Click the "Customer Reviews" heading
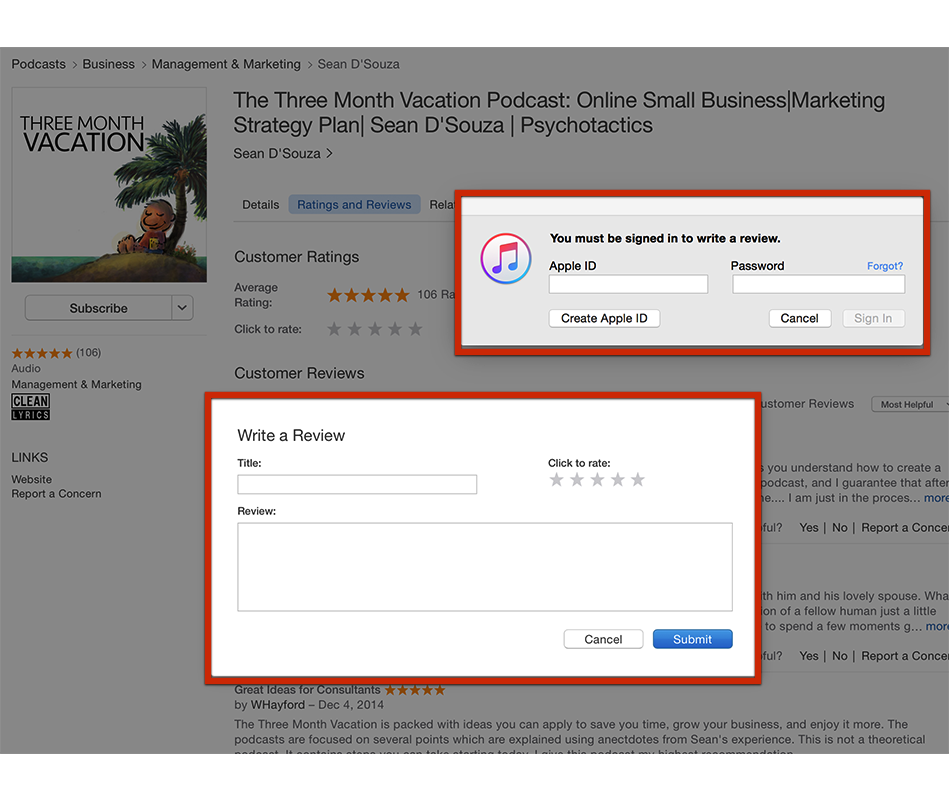 pos(299,373)
